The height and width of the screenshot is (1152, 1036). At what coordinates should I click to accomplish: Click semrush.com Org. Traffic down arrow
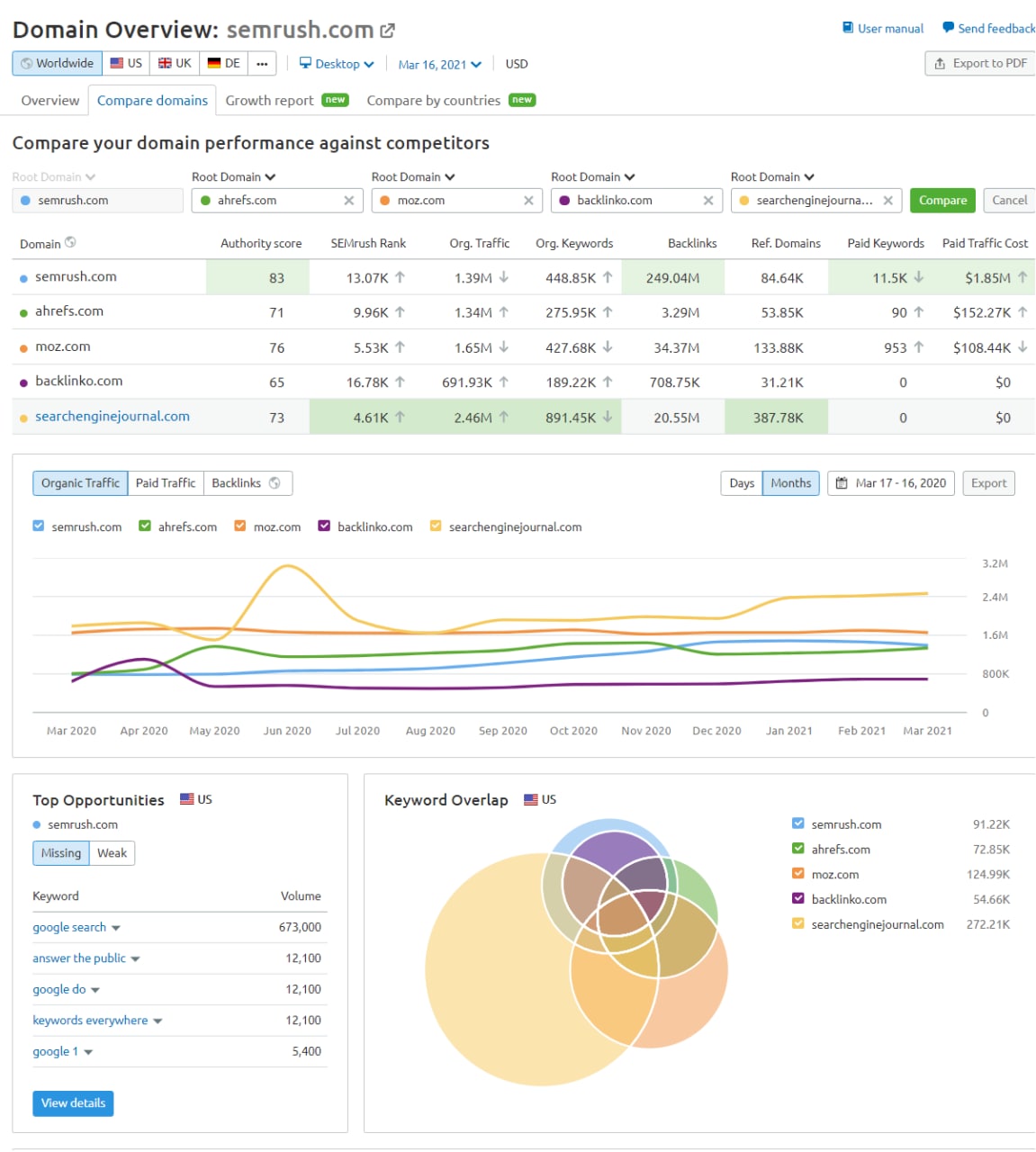(x=504, y=277)
